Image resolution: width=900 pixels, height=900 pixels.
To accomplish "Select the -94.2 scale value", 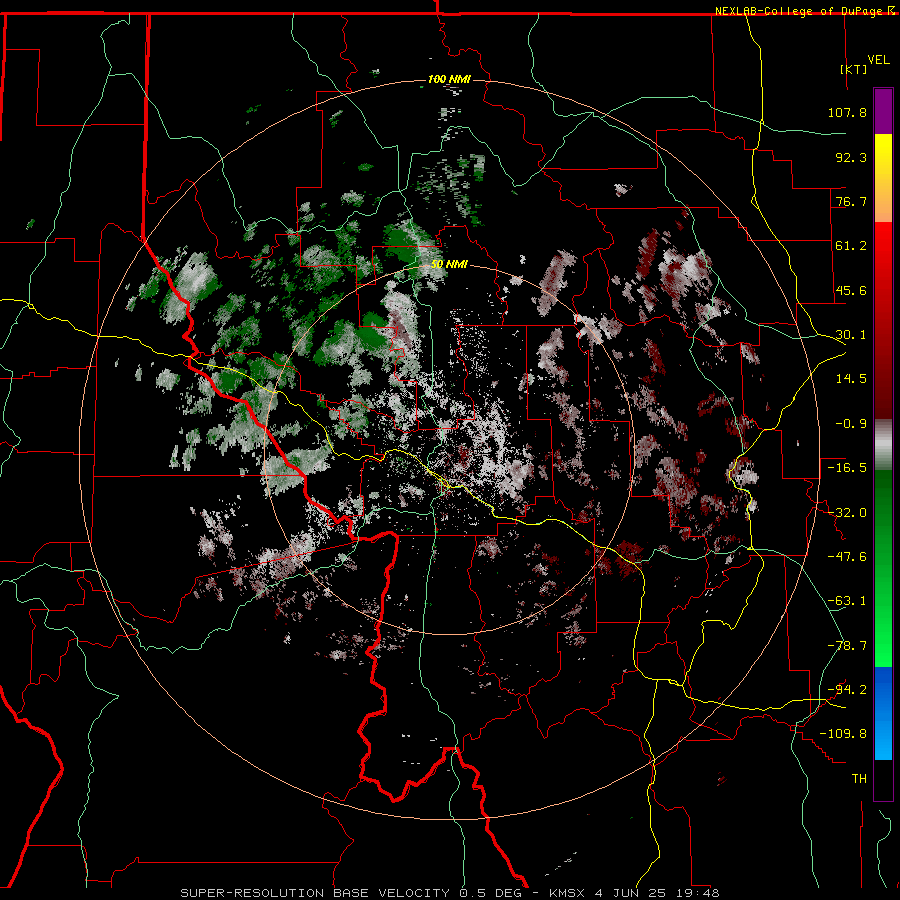I will (x=847, y=690).
